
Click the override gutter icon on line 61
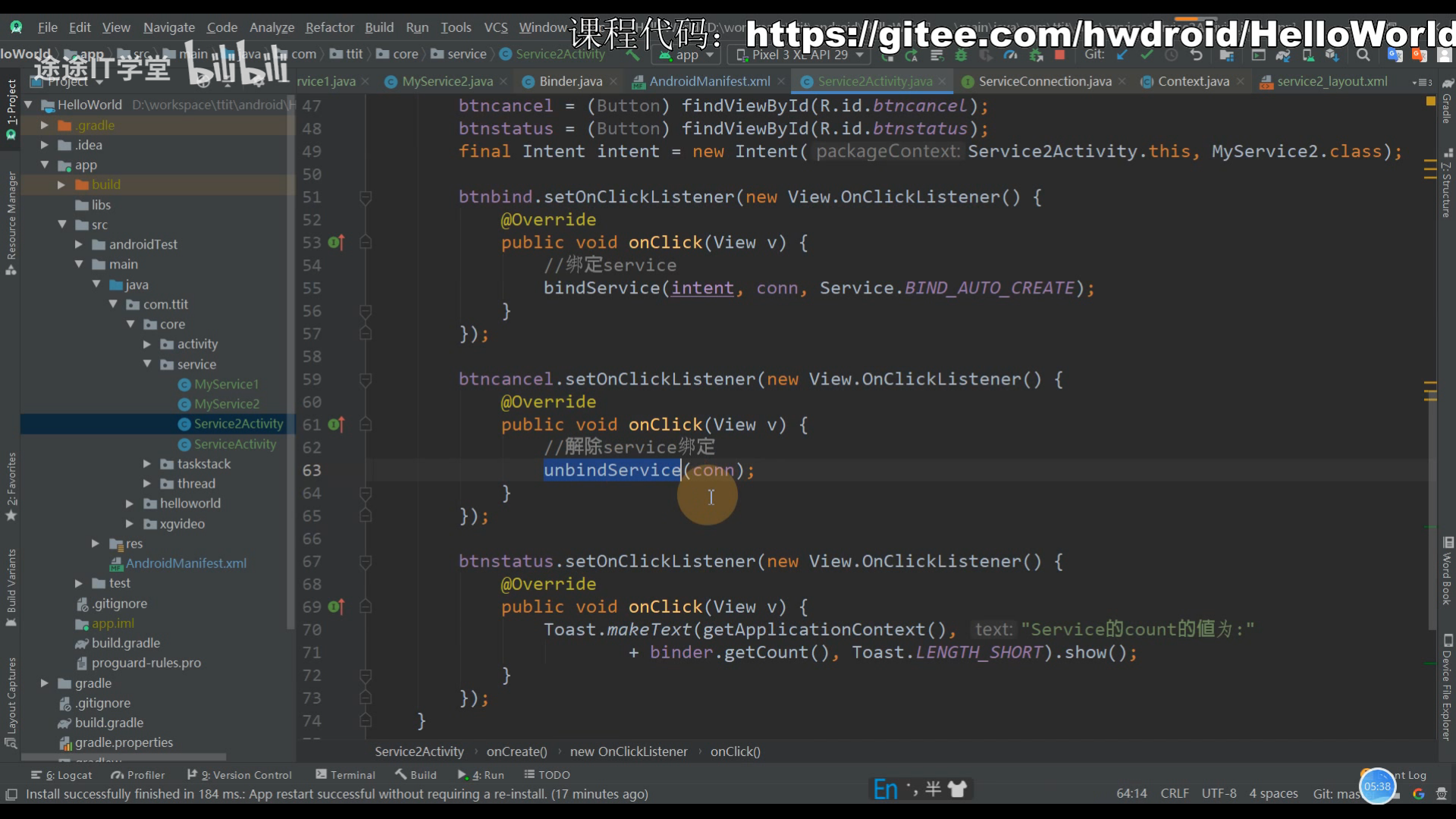[336, 425]
